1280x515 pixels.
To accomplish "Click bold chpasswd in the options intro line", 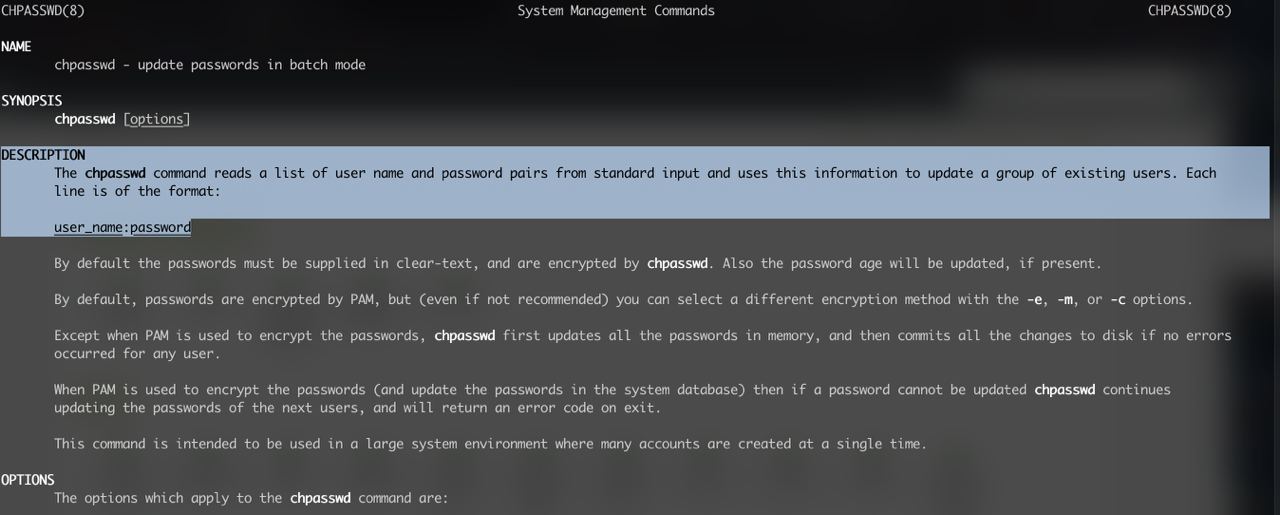I will point(321,498).
